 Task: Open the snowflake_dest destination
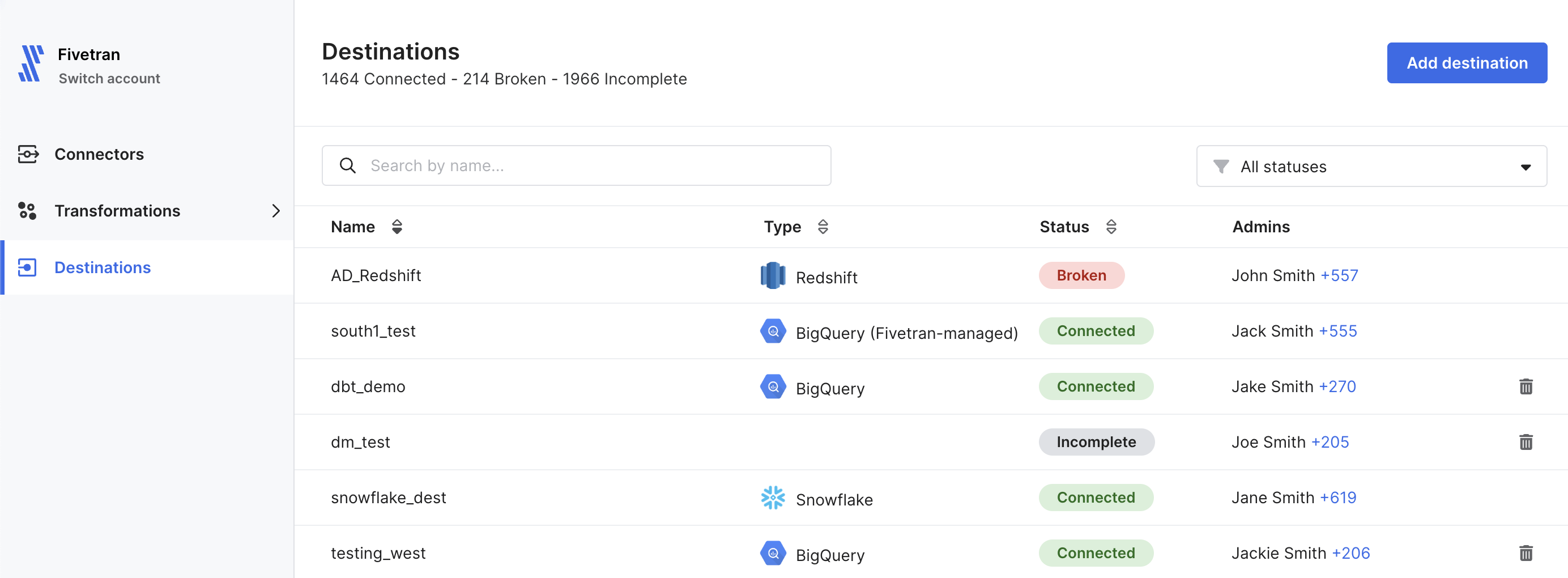click(x=389, y=498)
